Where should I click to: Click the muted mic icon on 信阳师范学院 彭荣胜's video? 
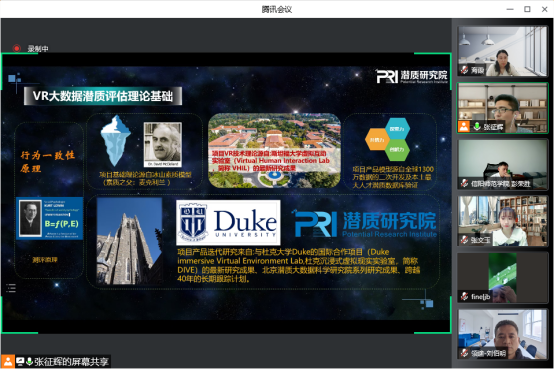(x=465, y=183)
